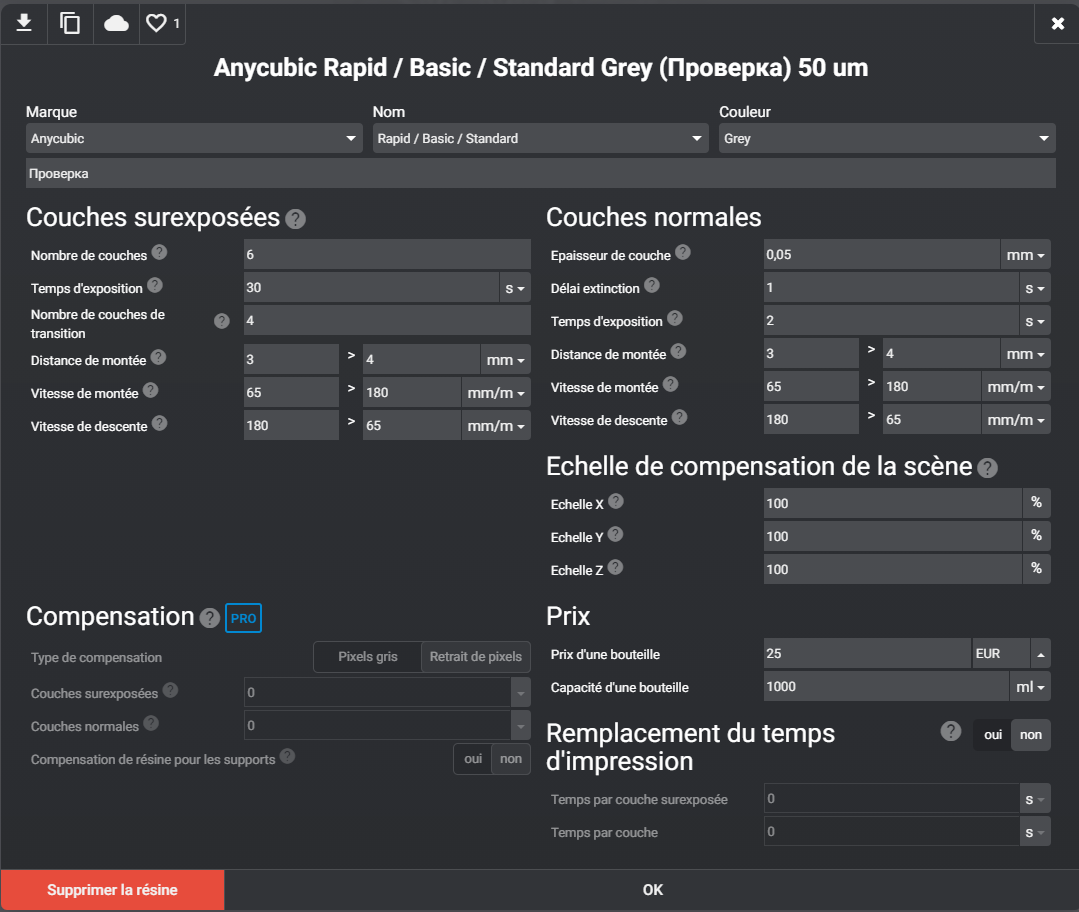This screenshot has height=912, width=1079.
Task: Enable print time replacement with oui
Action: 993,734
